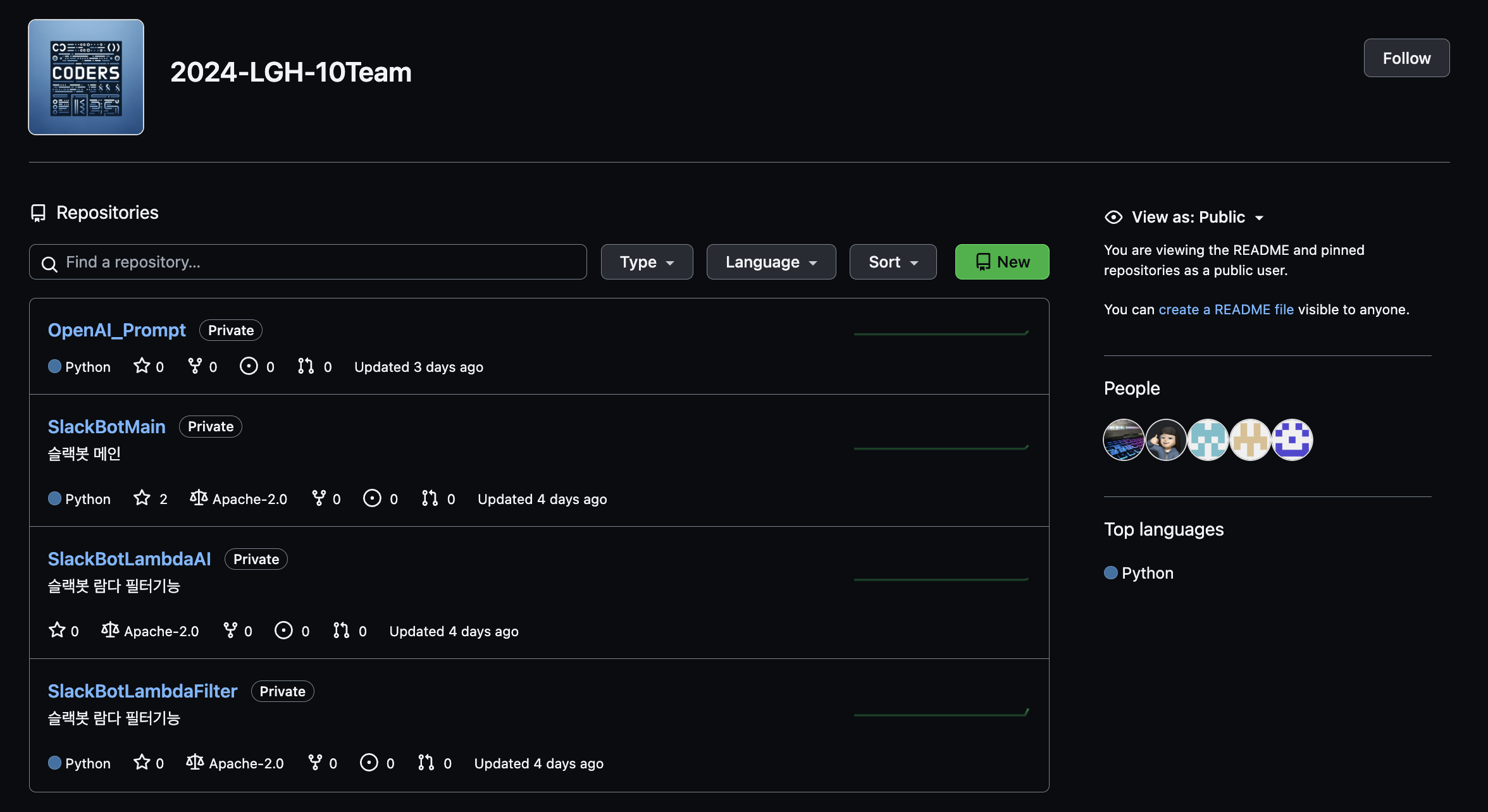Open the Type filter dropdown

pyautogui.click(x=647, y=262)
